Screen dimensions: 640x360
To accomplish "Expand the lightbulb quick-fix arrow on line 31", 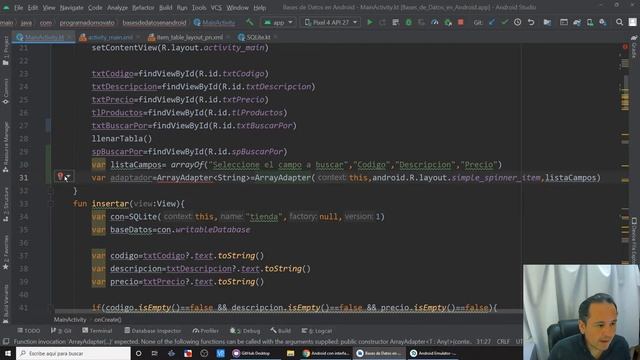I will (x=69, y=177).
